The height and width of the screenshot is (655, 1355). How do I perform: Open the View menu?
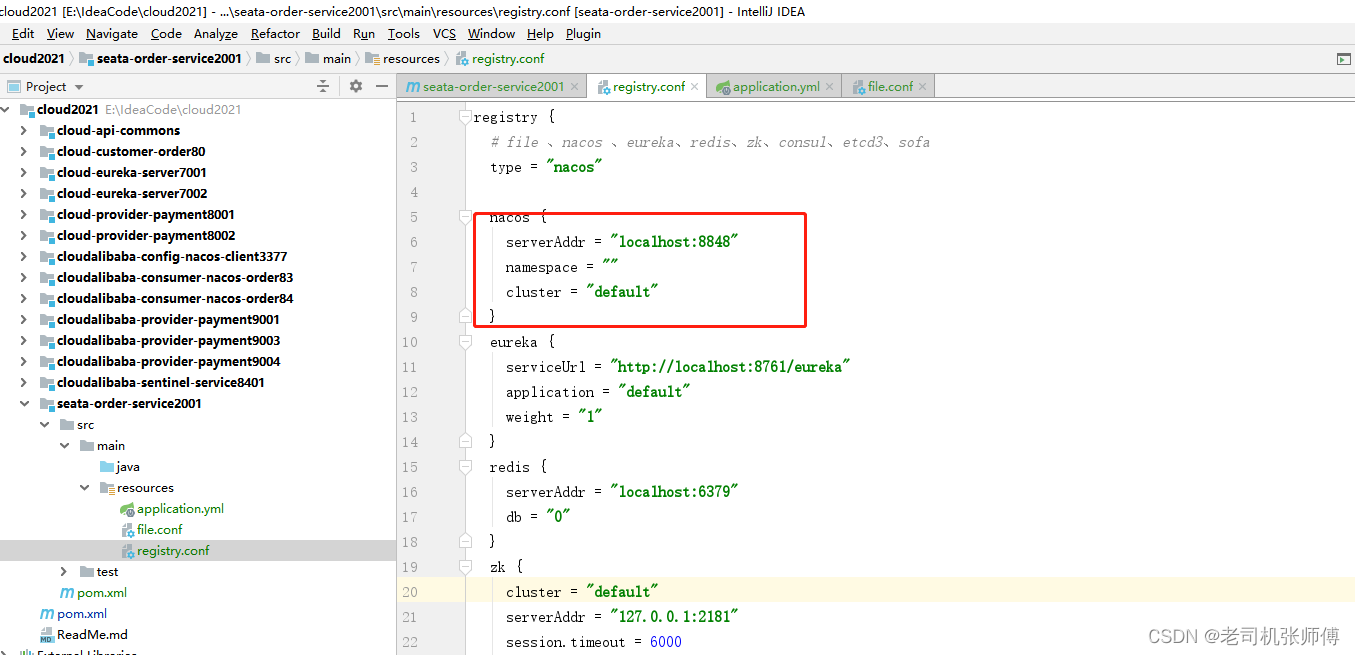pyautogui.click(x=60, y=33)
